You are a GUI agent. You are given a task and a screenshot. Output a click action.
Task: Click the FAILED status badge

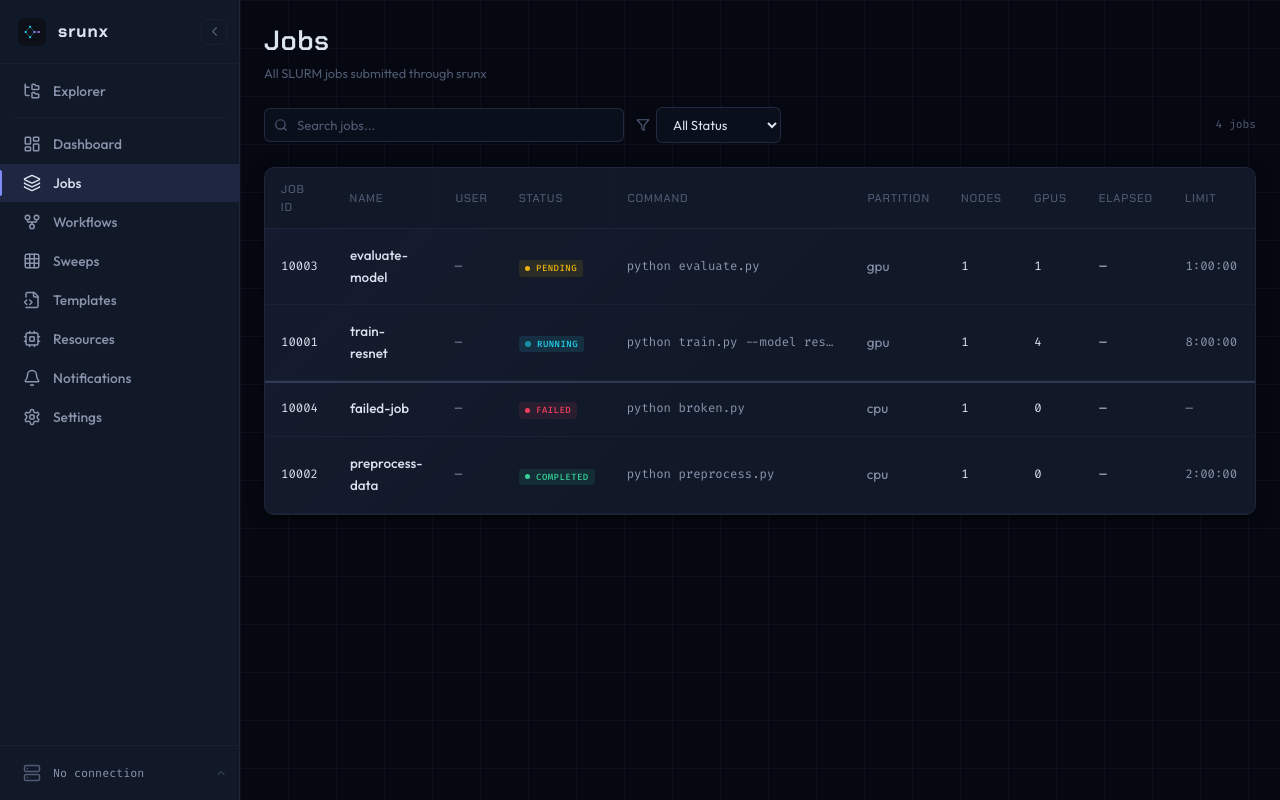click(547, 410)
